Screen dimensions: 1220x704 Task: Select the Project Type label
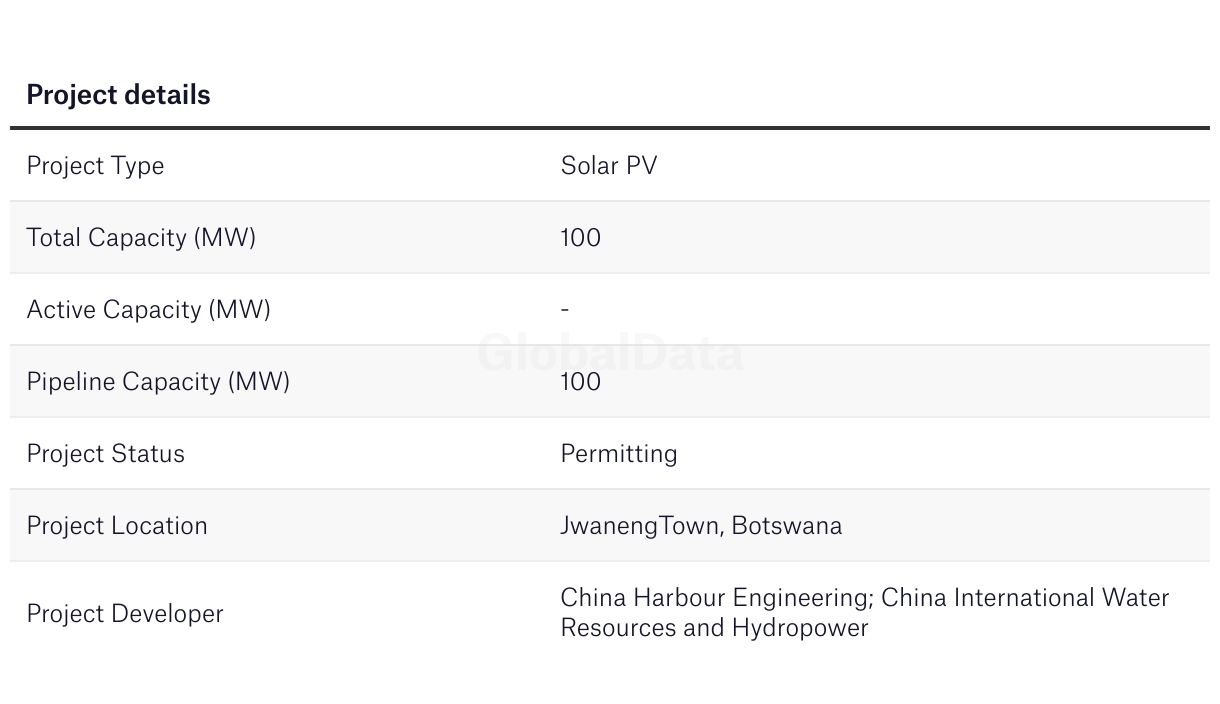point(95,166)
